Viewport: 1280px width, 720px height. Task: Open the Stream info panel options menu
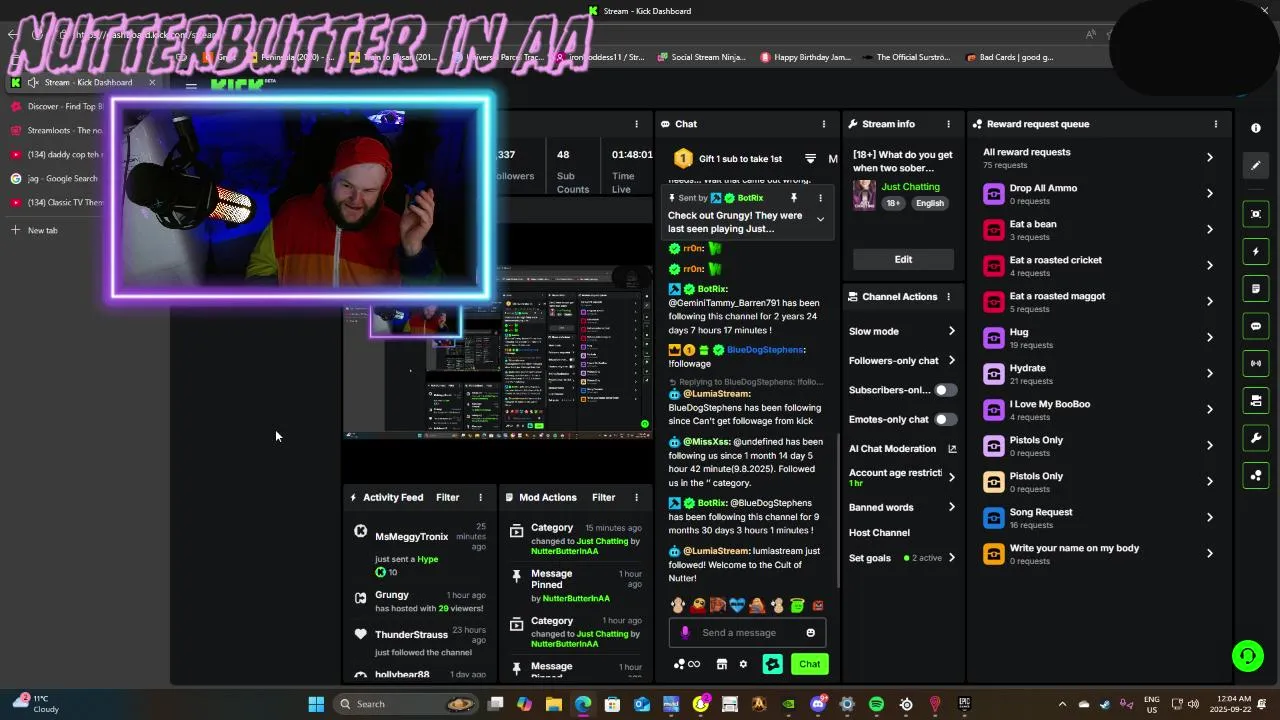(x=948, y=124)
